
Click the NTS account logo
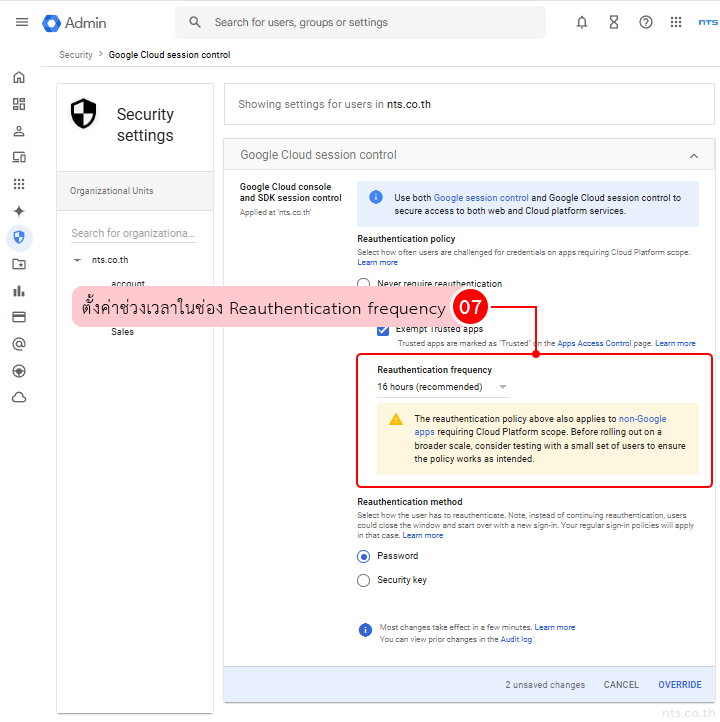pyautogui.click(x=708, y=22)
